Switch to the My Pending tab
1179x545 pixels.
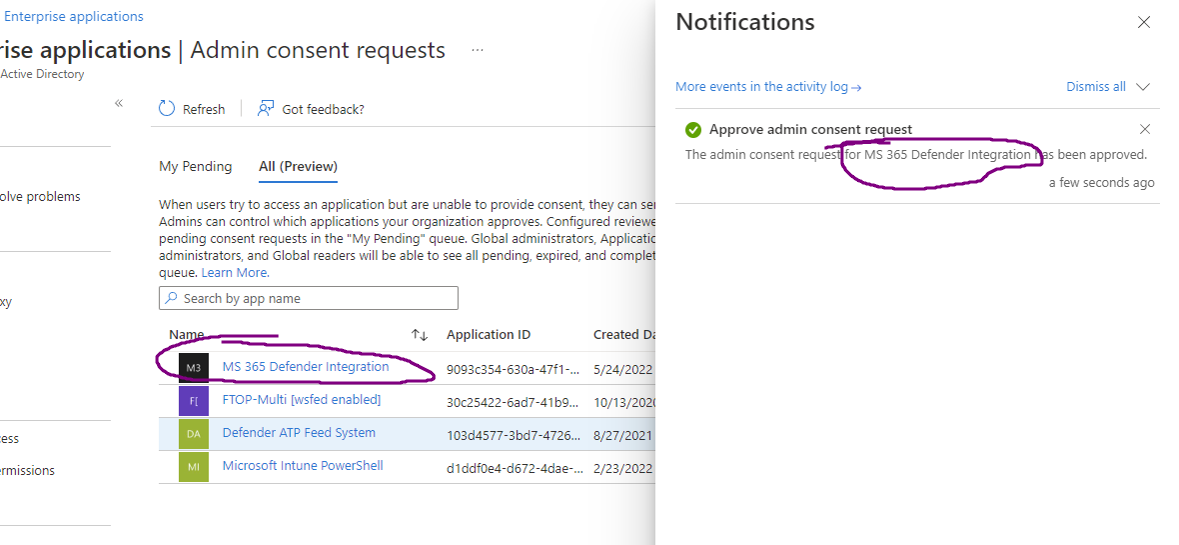tap(195, 166)
